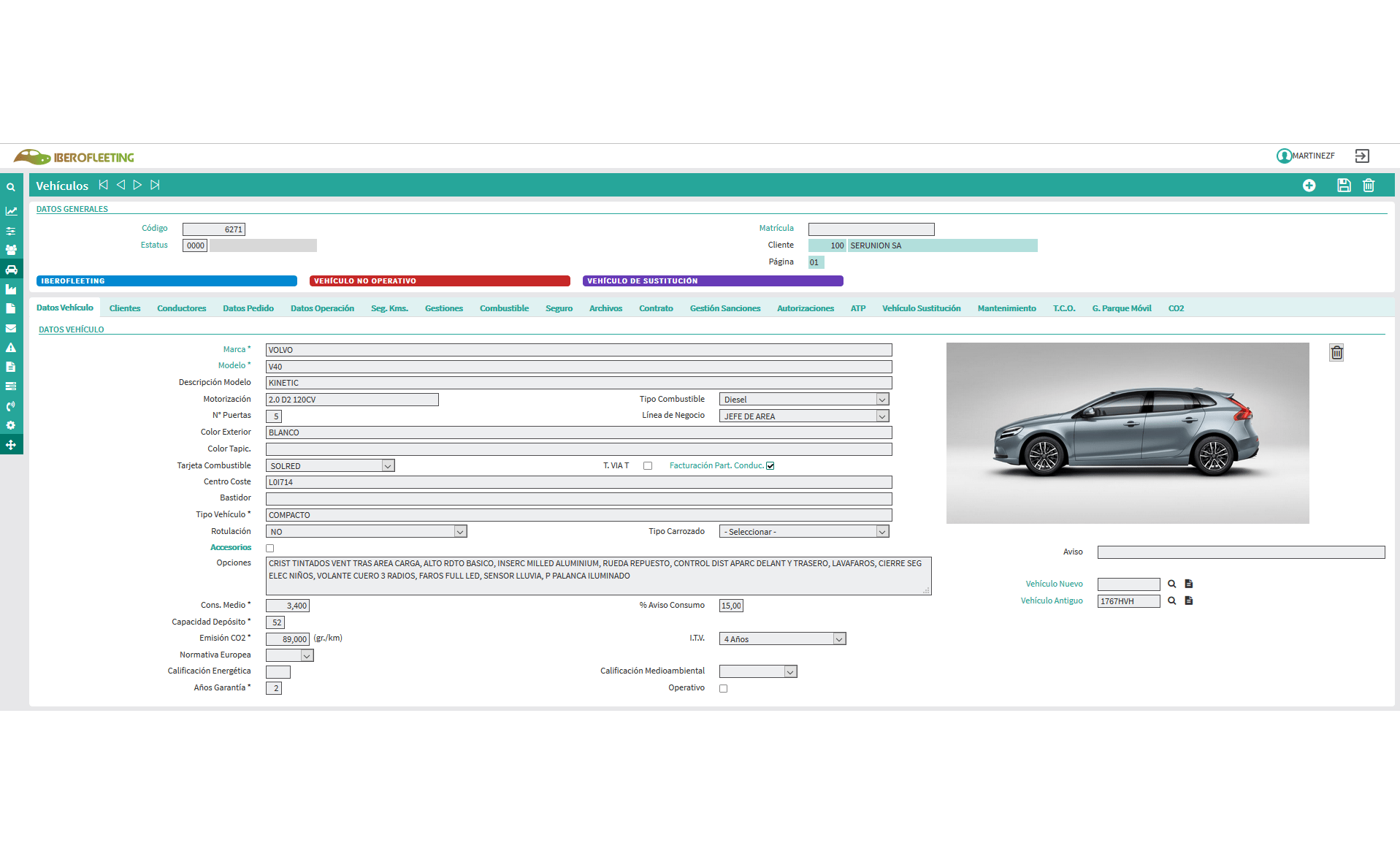Go to the next vehicle record
This screenshot has width=1400, height=854.
coord(137,185)
